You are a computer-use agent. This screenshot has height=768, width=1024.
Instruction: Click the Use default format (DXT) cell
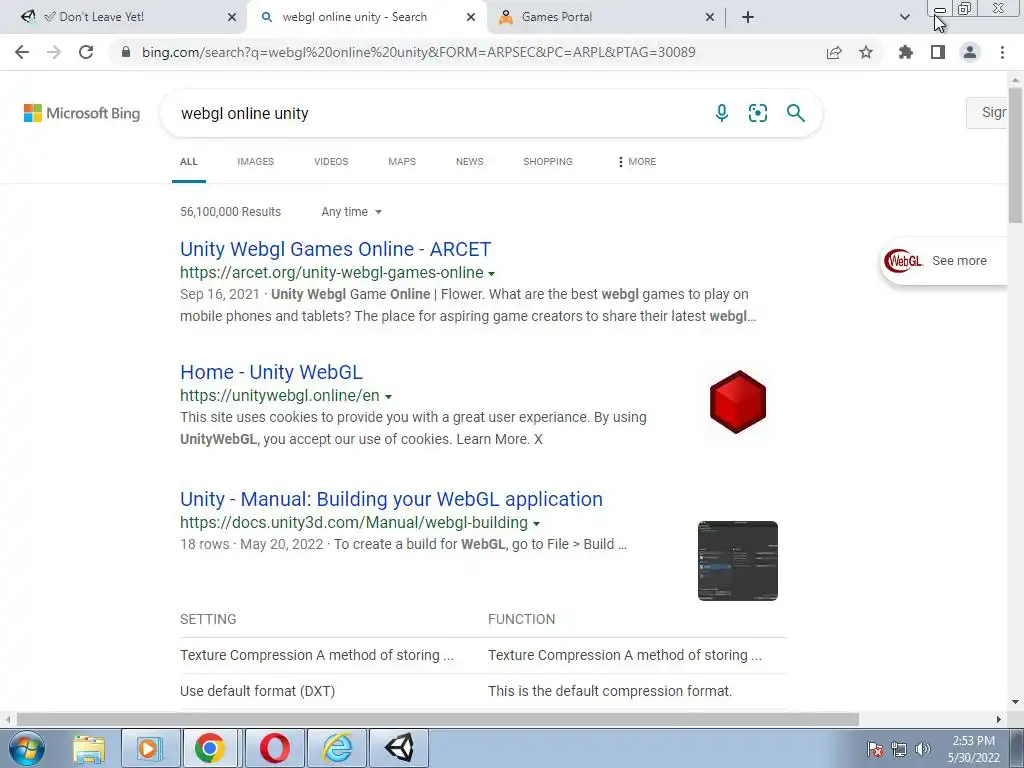point(257,691)
